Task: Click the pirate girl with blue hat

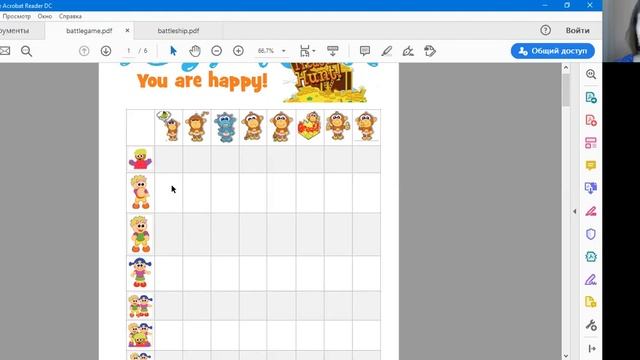Action: click(140, 272)
